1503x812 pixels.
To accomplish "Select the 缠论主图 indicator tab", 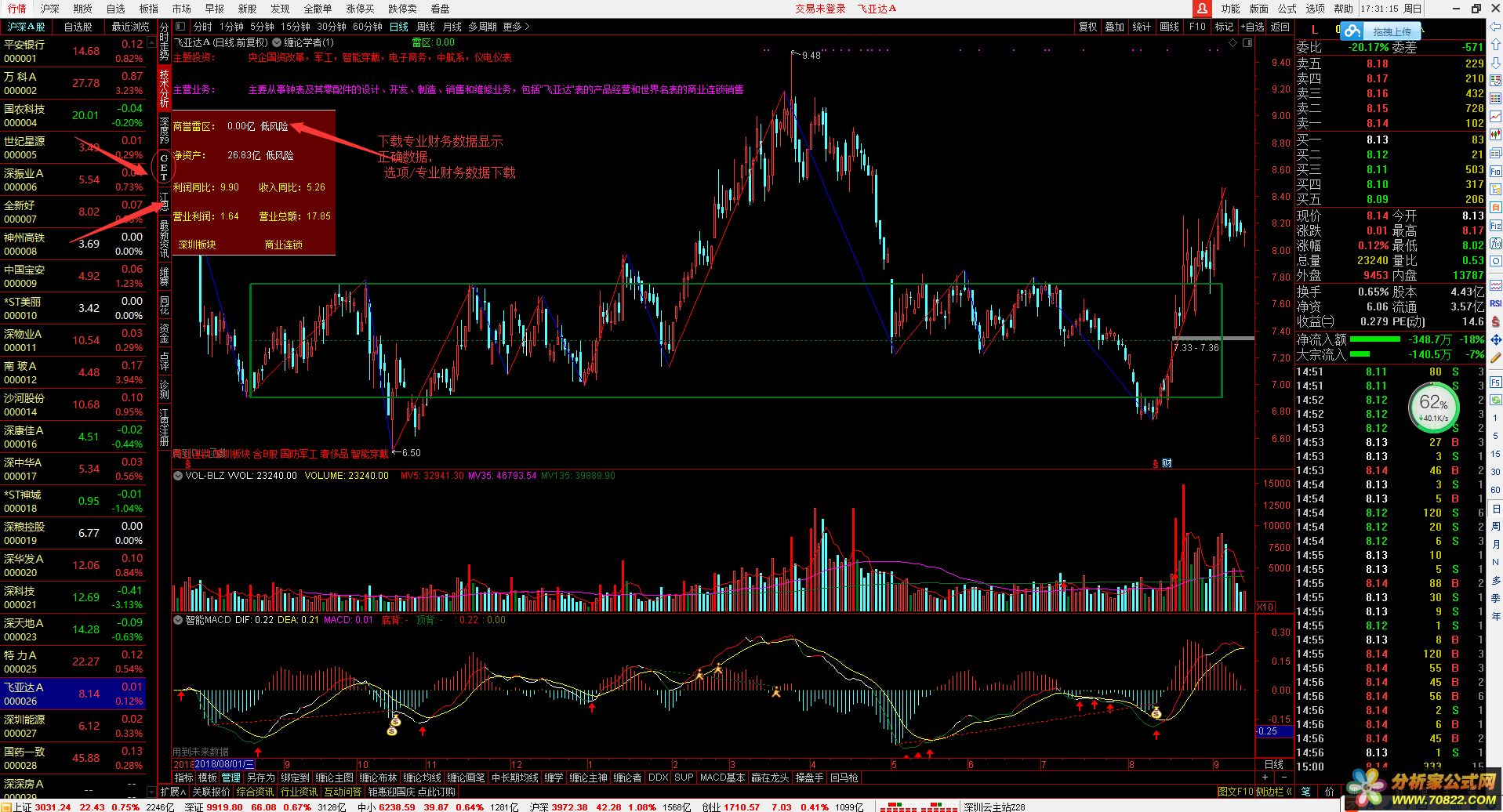I will [335, 778].
